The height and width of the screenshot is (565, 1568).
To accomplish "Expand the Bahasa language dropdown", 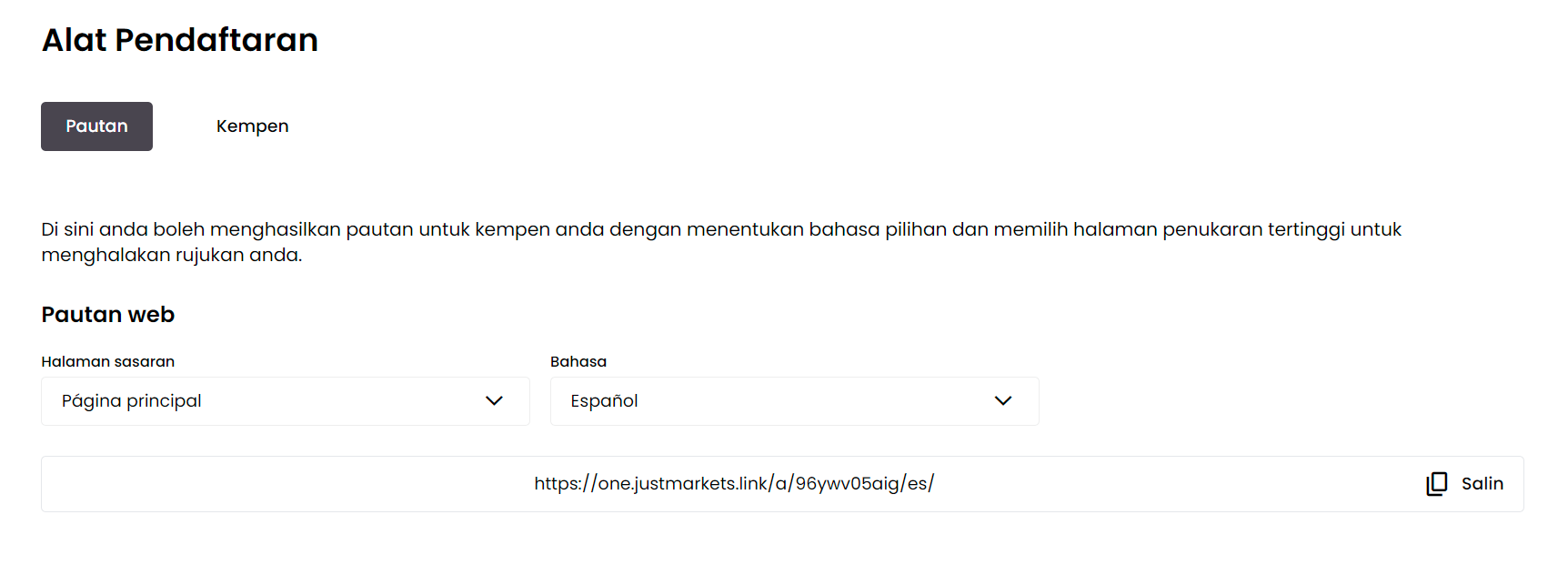I will pos(793,401).
